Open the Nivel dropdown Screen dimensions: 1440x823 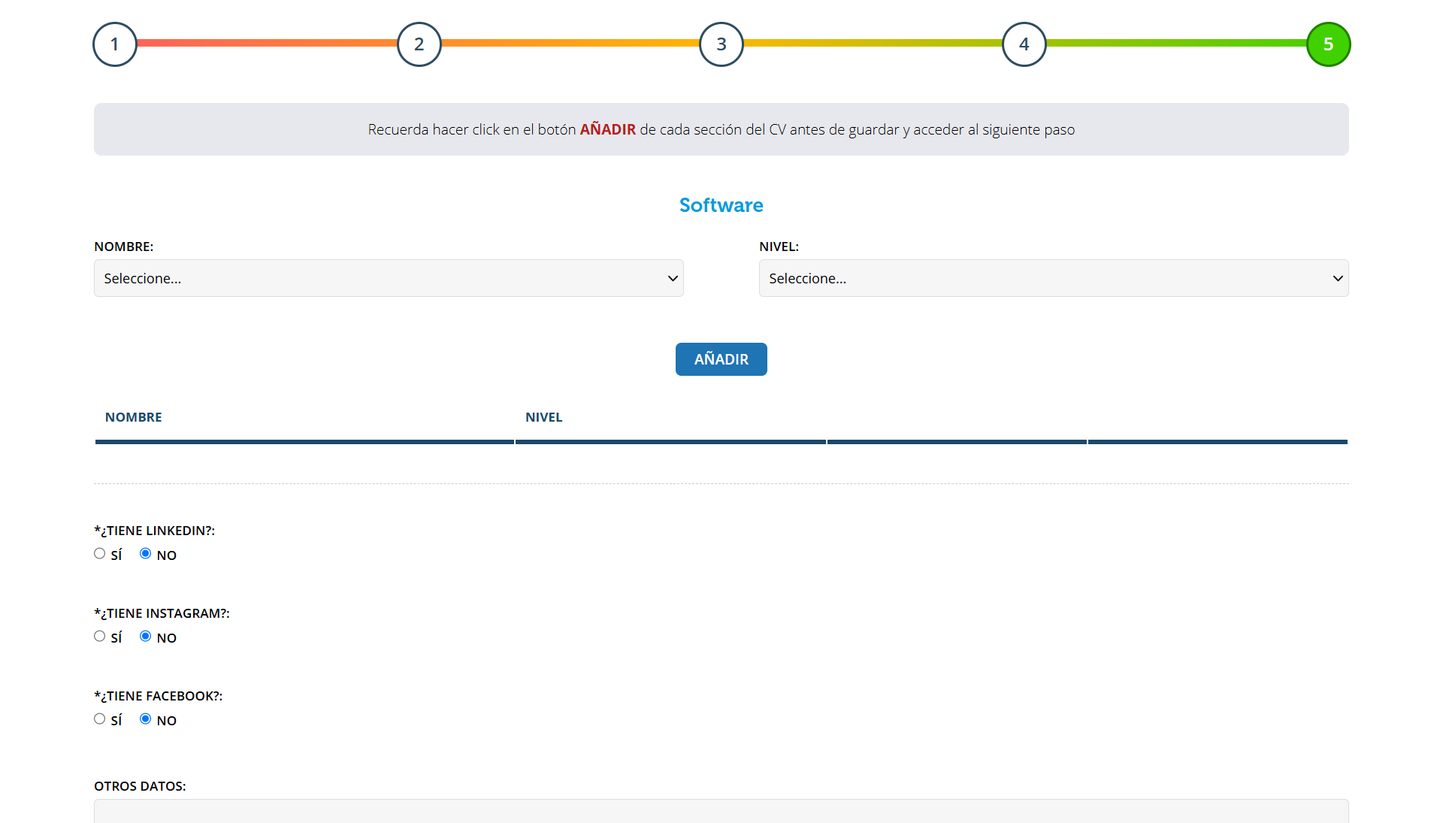point(1054,278)
